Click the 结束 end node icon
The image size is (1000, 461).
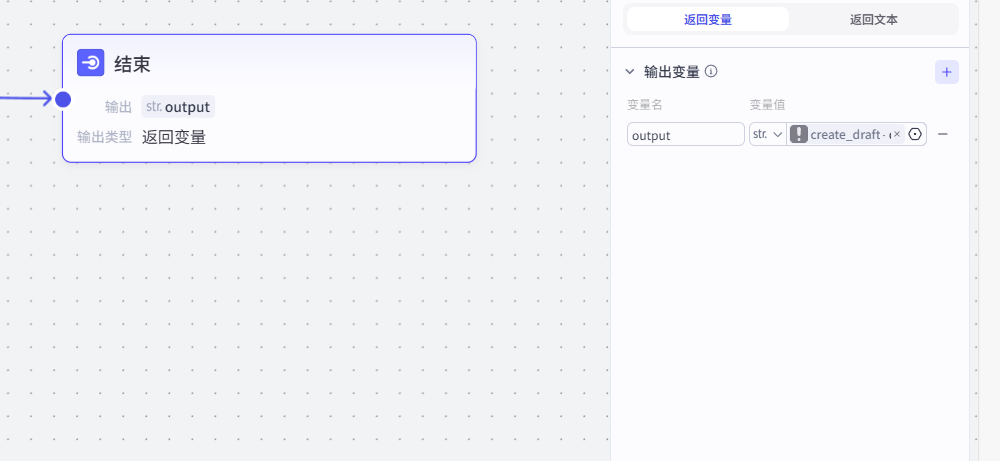pyautogui.click(x=91, y=63)
